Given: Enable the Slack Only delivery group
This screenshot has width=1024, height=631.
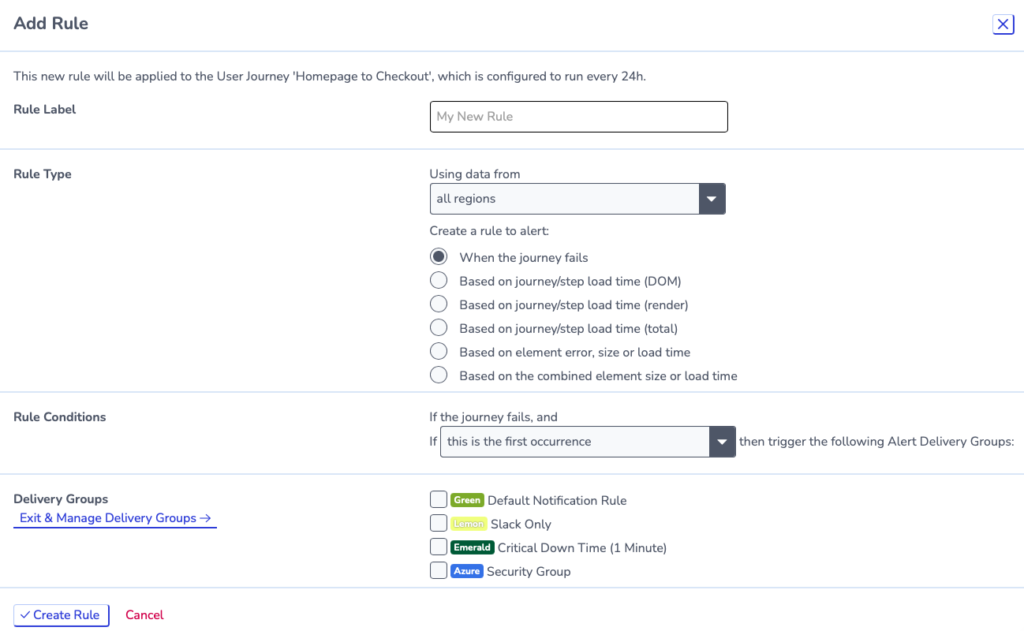Looking at the screenshot, I should pos(439,523).
